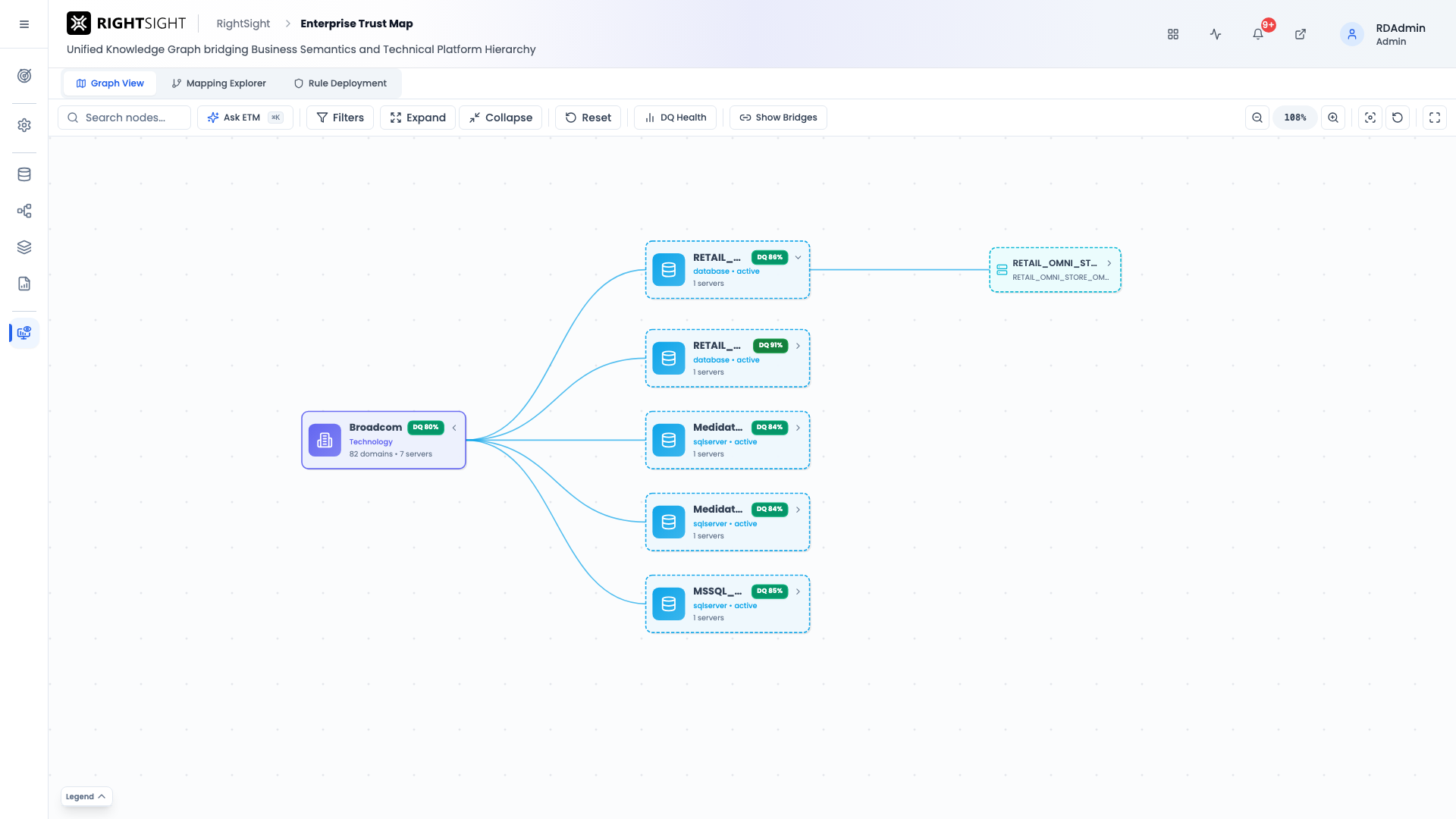Open the notifications bell
Viewport: 1456px width, 819px height.
click(1258, 34)
